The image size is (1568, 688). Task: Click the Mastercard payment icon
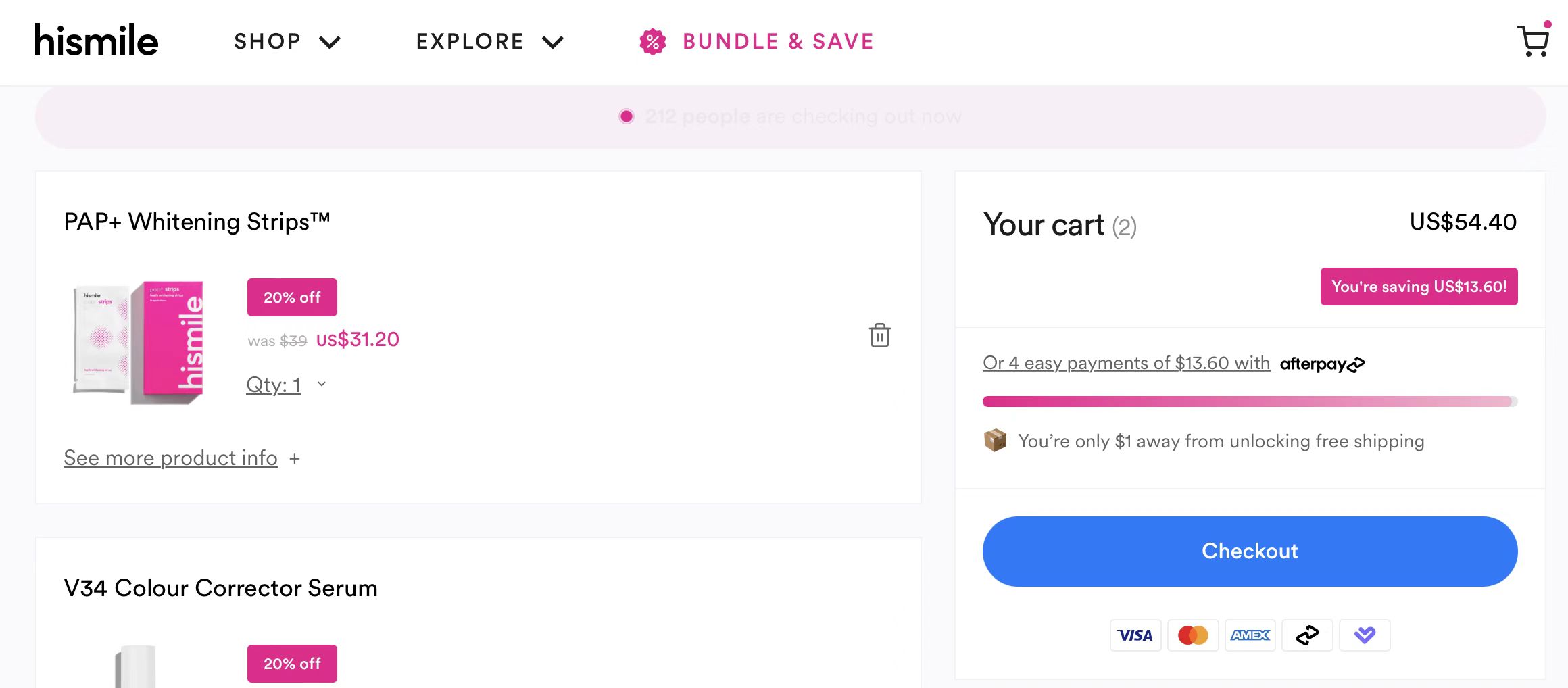coord(1193,635)
